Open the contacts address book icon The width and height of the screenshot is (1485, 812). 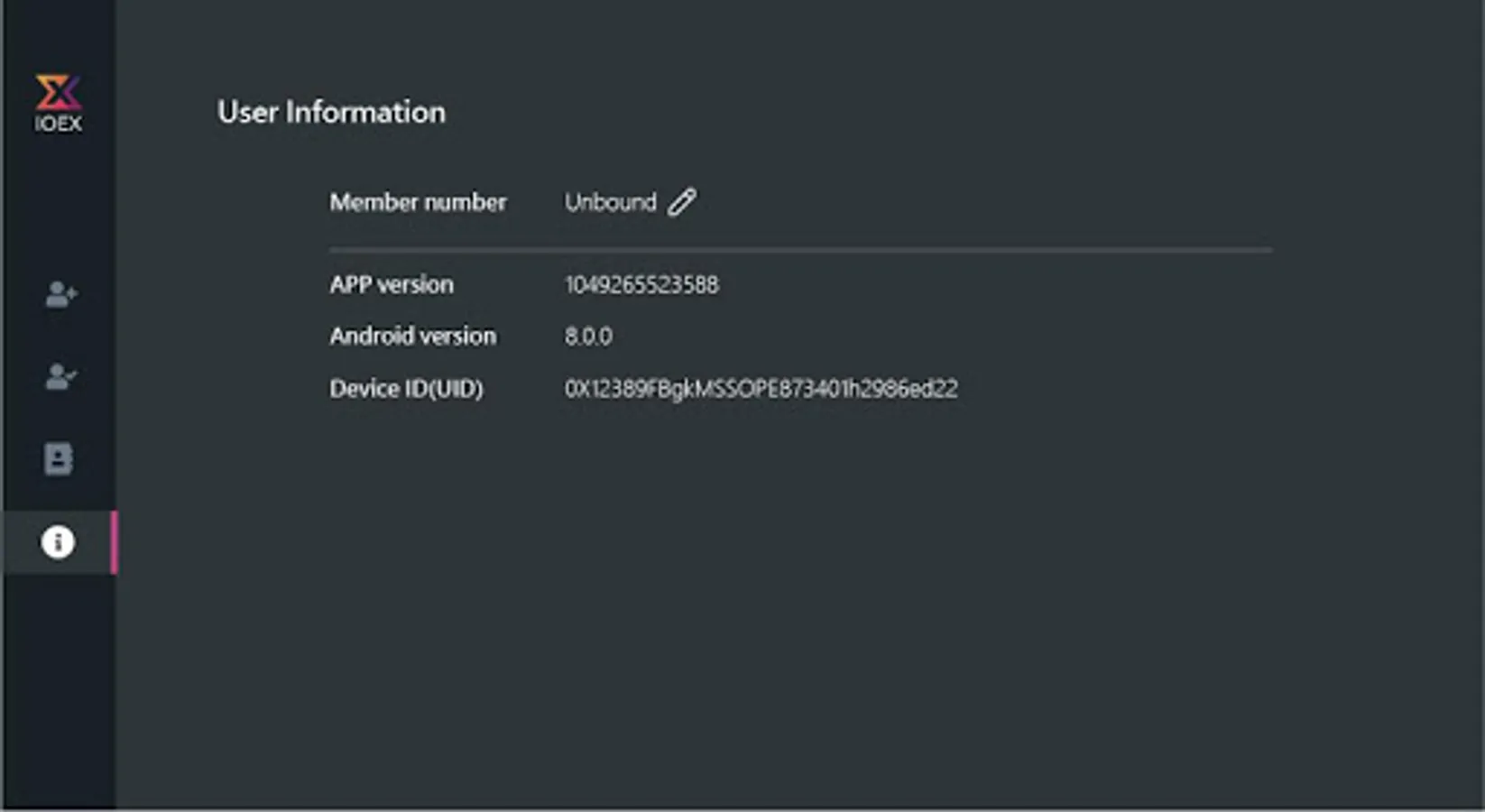[x=59, y=458]
